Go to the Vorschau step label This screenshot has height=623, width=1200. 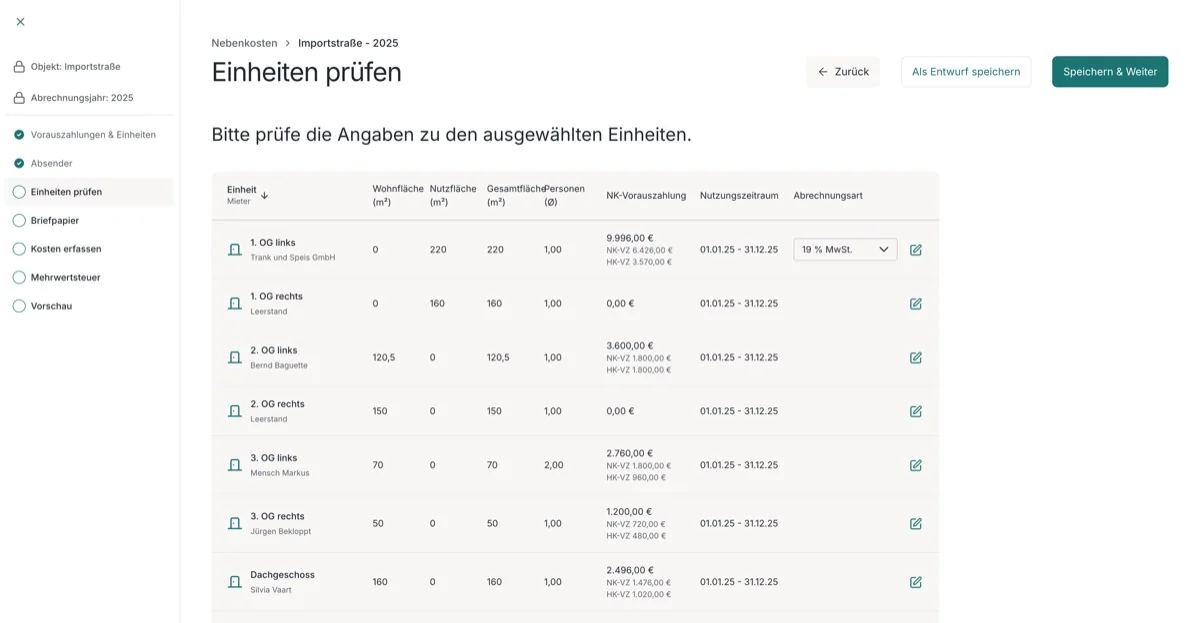point(51,306)
